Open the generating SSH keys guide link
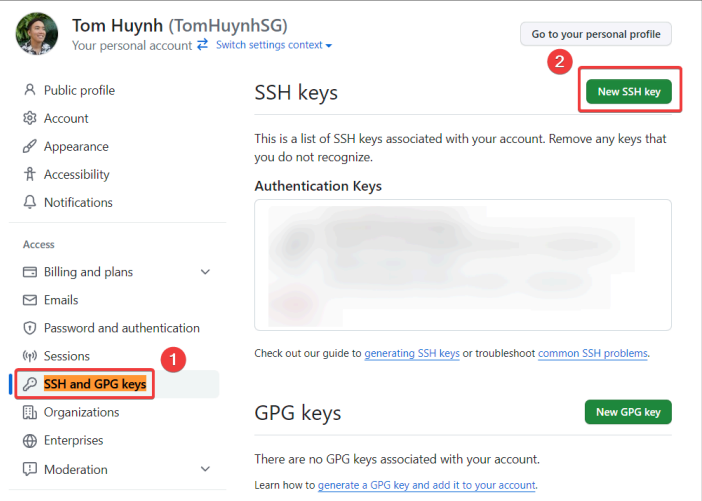 (412, 353)
